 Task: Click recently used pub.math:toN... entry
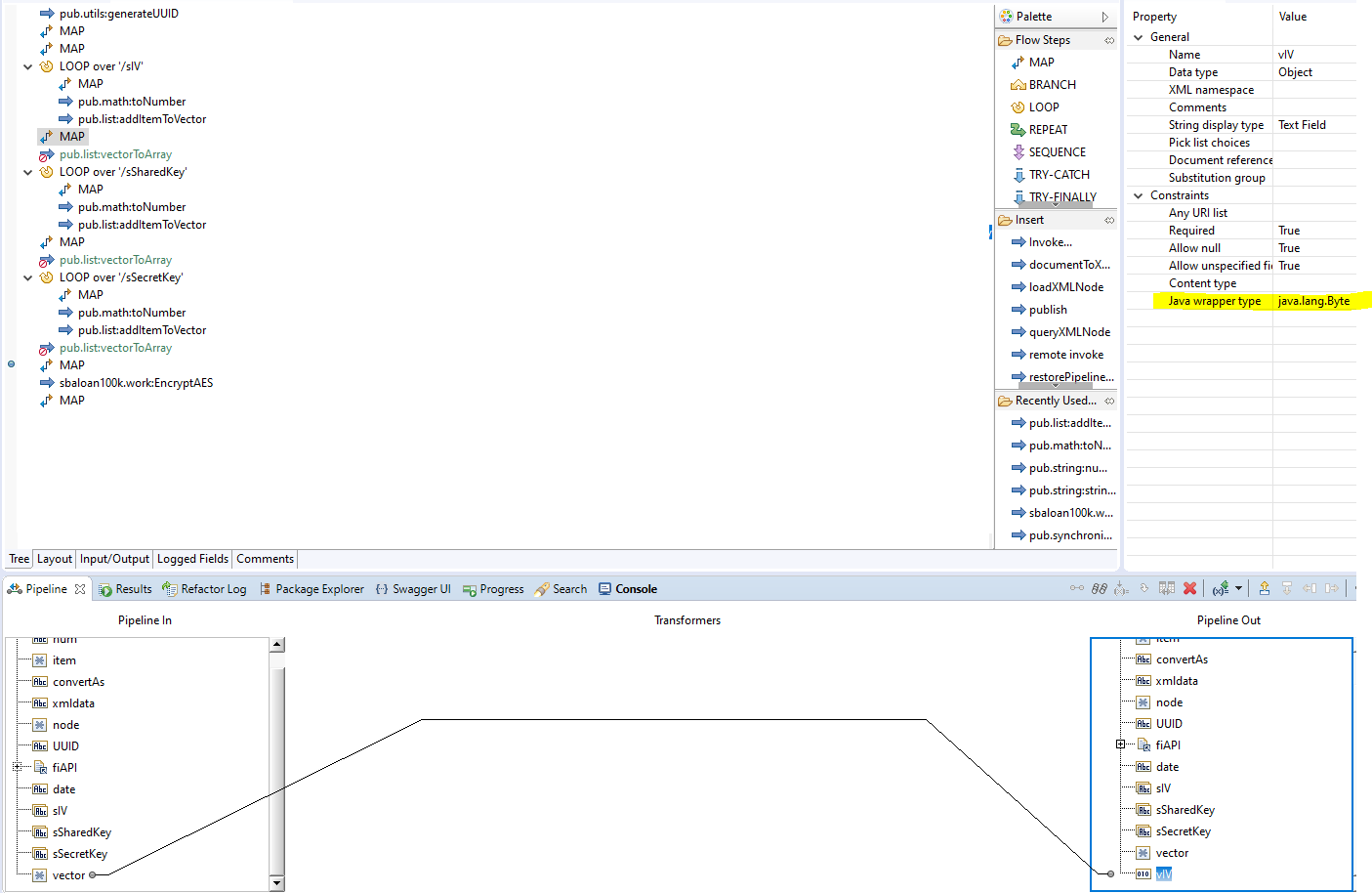[1061, 446]
